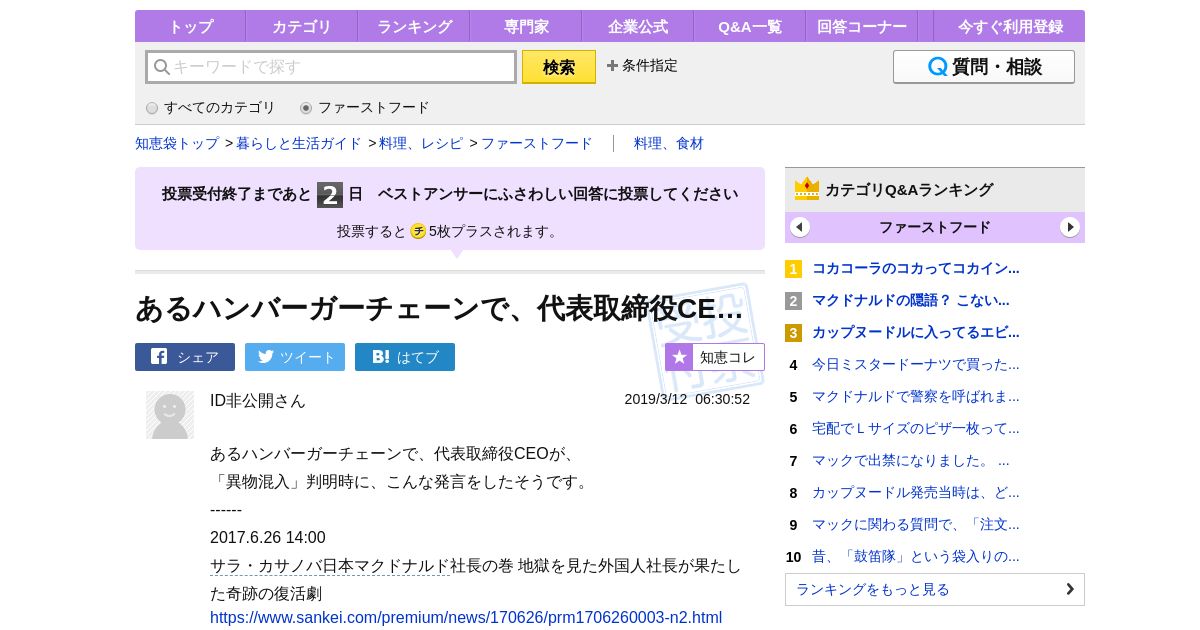Focus the keyword search input field
This screenshot has width=1200, height=630.
point(331,67)
